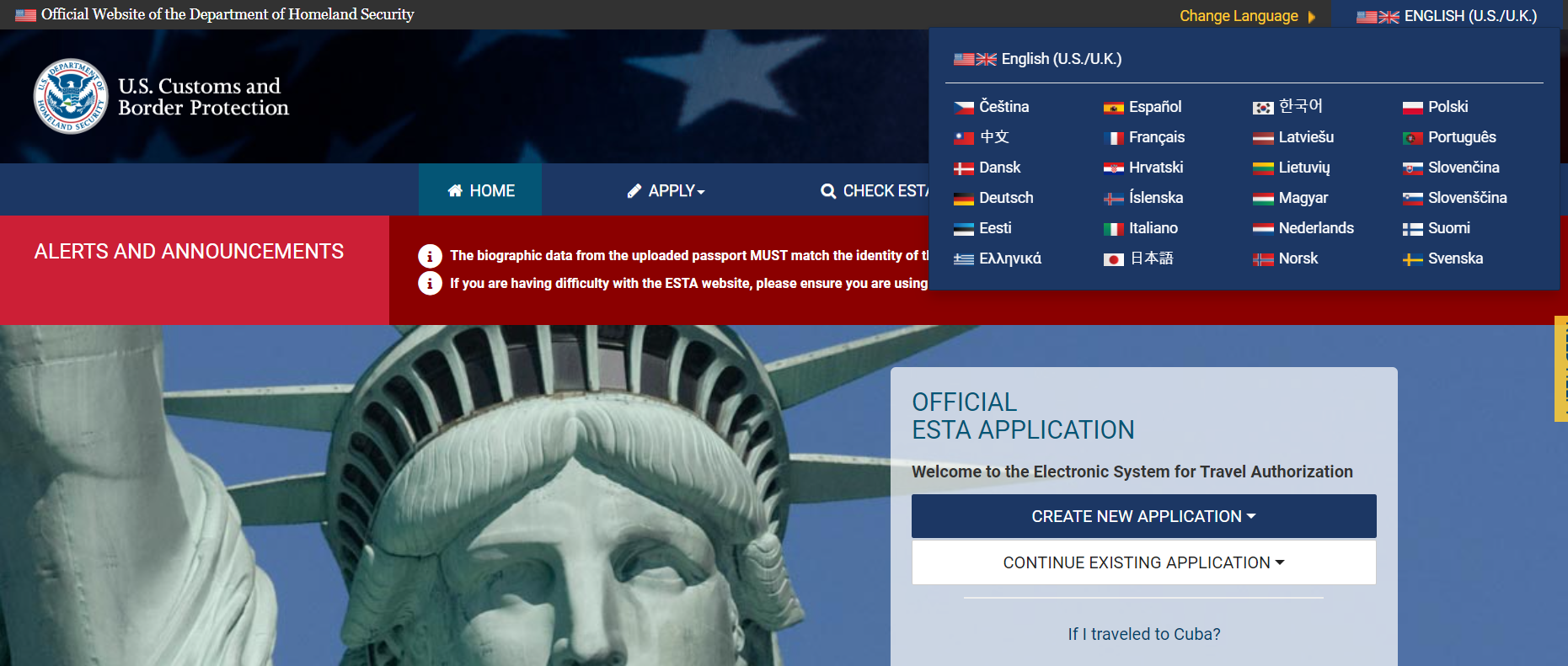Click the German flag icon next to Deutsch

tap(964, 199)
